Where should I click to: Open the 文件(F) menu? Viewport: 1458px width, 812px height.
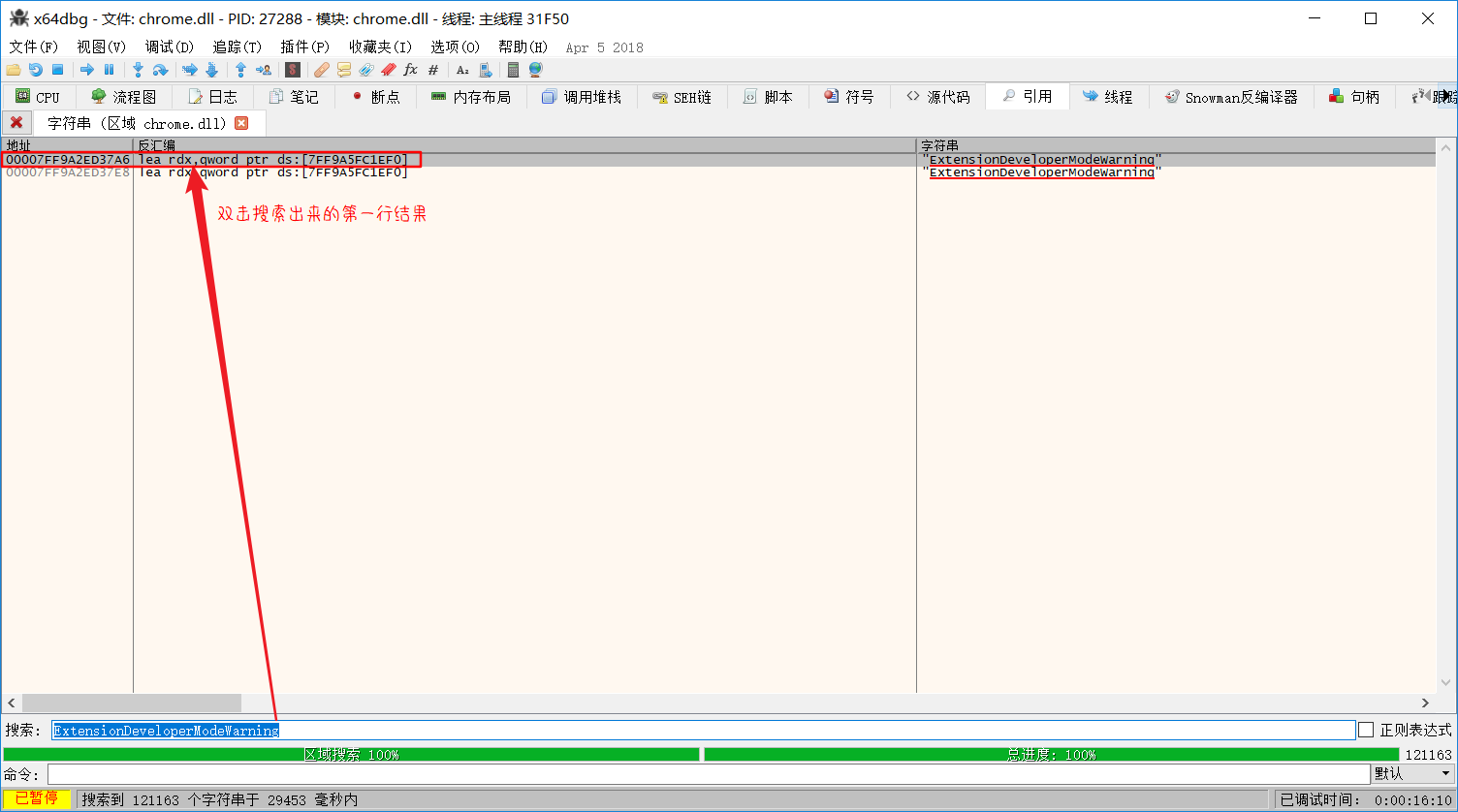(34, 47)
